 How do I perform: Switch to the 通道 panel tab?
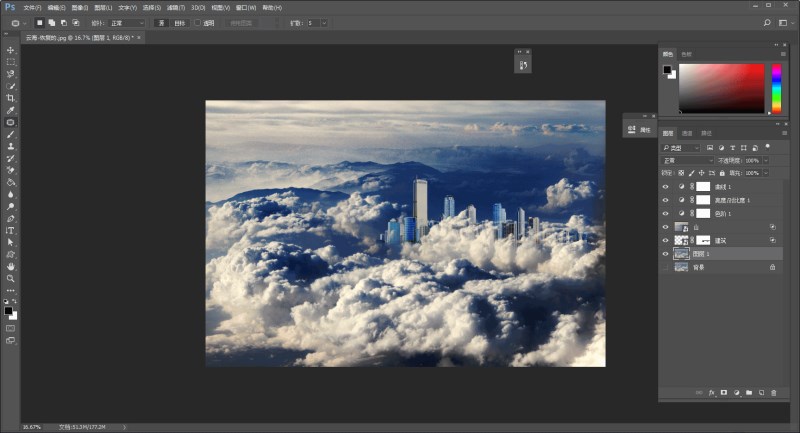pyautogui.click(x=687, y=133)
